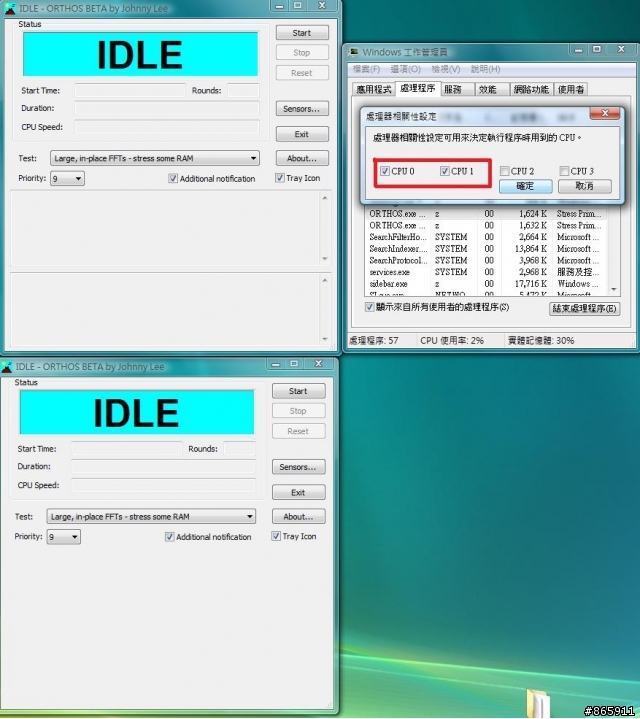This screenshot has height=719, width=640.
Task: Click Start in the top ORTHOS window
Action: point(302,33)
